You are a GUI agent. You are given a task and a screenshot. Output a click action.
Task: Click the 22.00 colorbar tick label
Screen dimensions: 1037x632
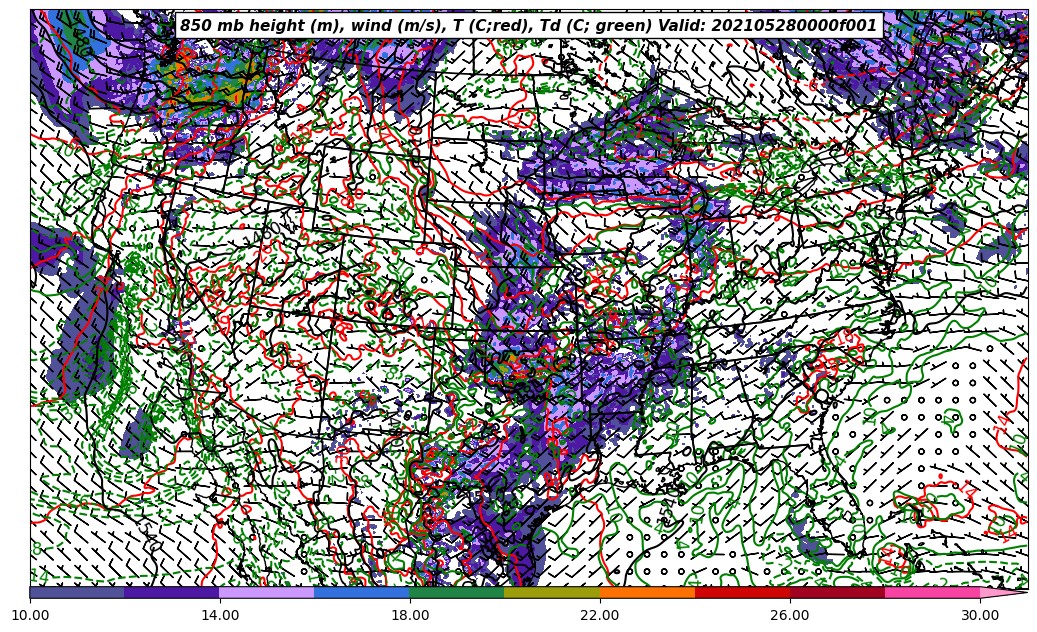click(600, 615)
